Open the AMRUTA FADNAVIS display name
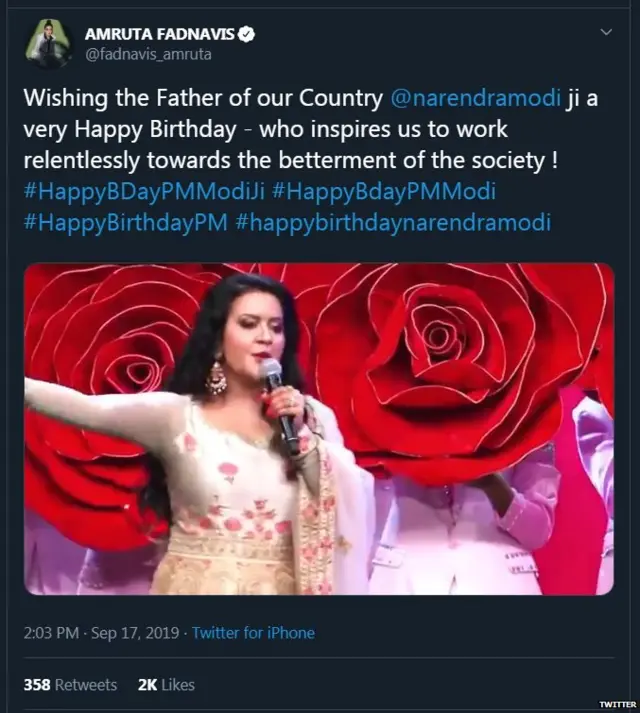 160,35
